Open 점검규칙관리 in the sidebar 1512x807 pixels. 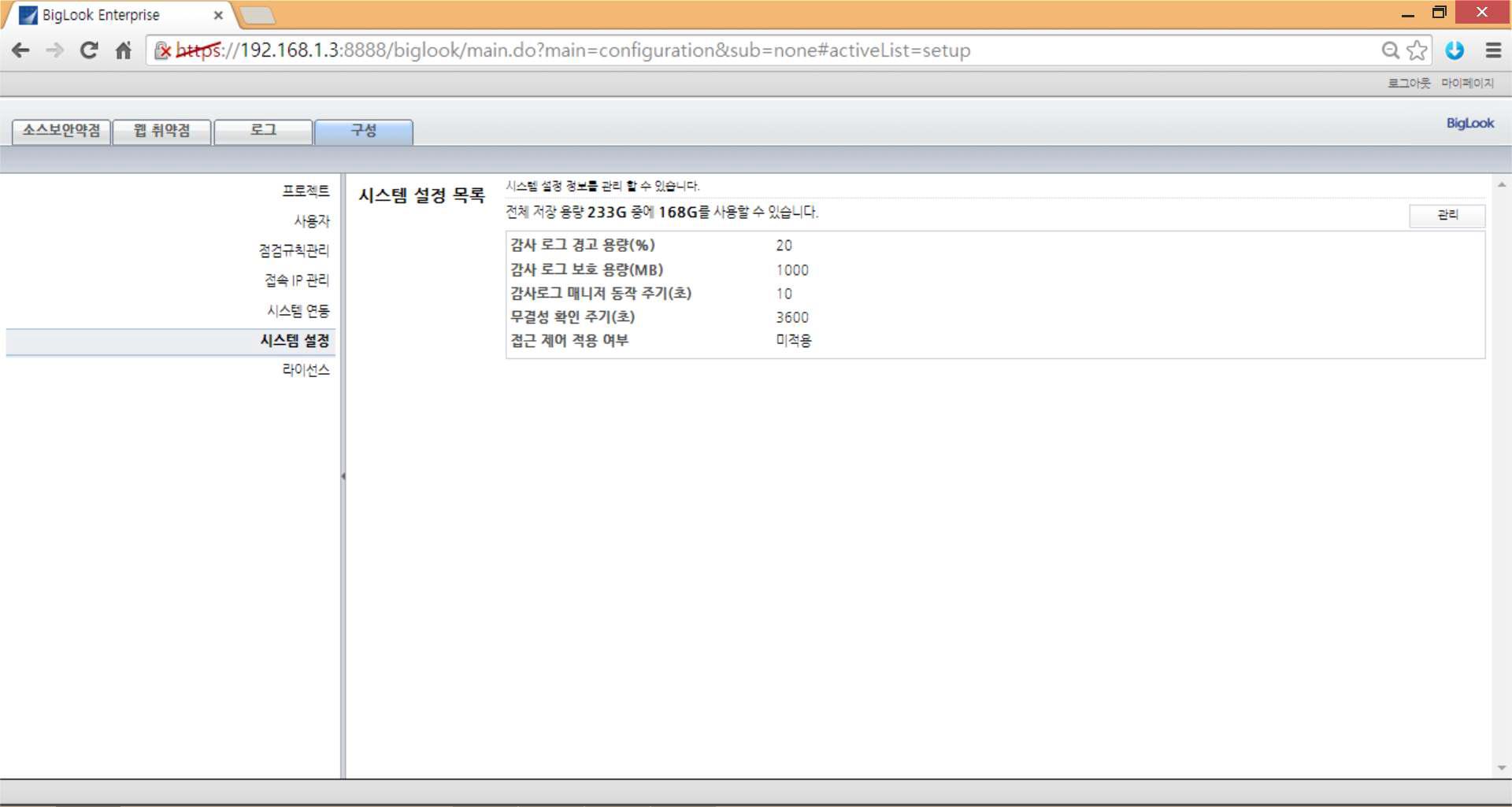(x=294, y=250)
